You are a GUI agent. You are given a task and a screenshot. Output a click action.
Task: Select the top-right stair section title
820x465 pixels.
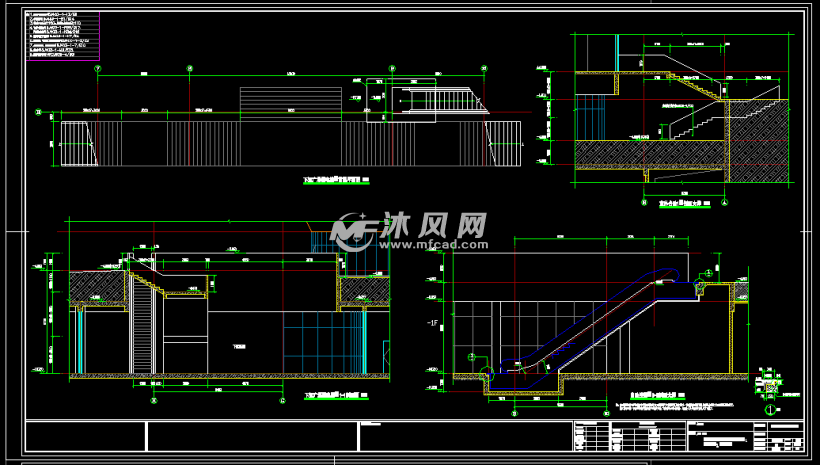(685, 203)
